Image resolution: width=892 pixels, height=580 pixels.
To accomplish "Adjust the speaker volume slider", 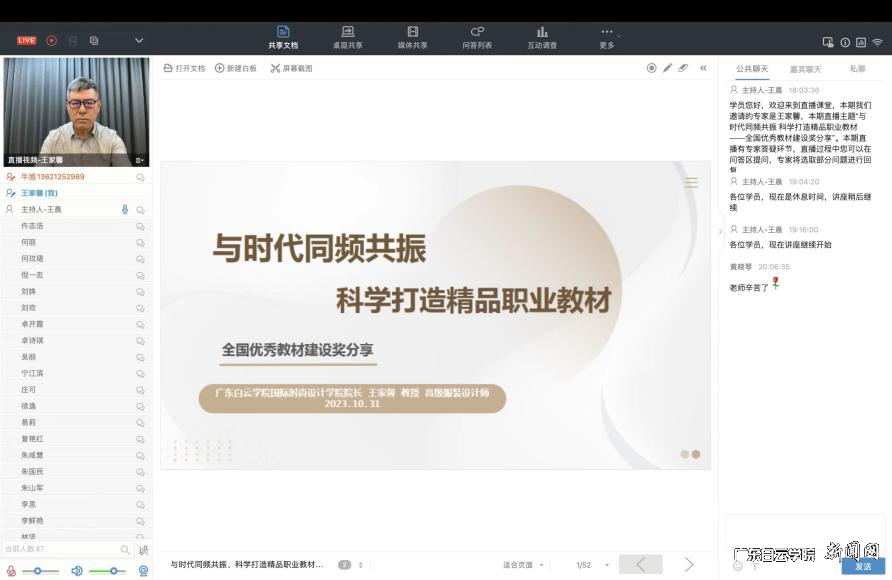I will click(113, 568).
